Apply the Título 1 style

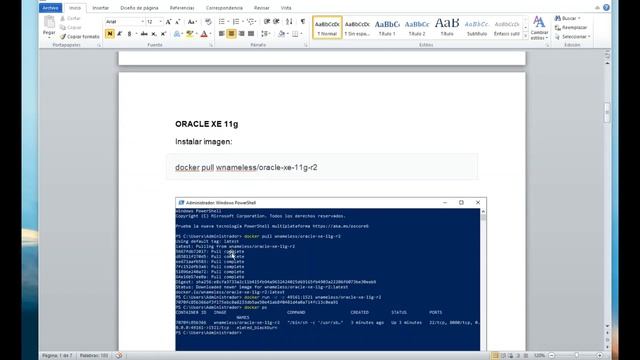[387, 27]
